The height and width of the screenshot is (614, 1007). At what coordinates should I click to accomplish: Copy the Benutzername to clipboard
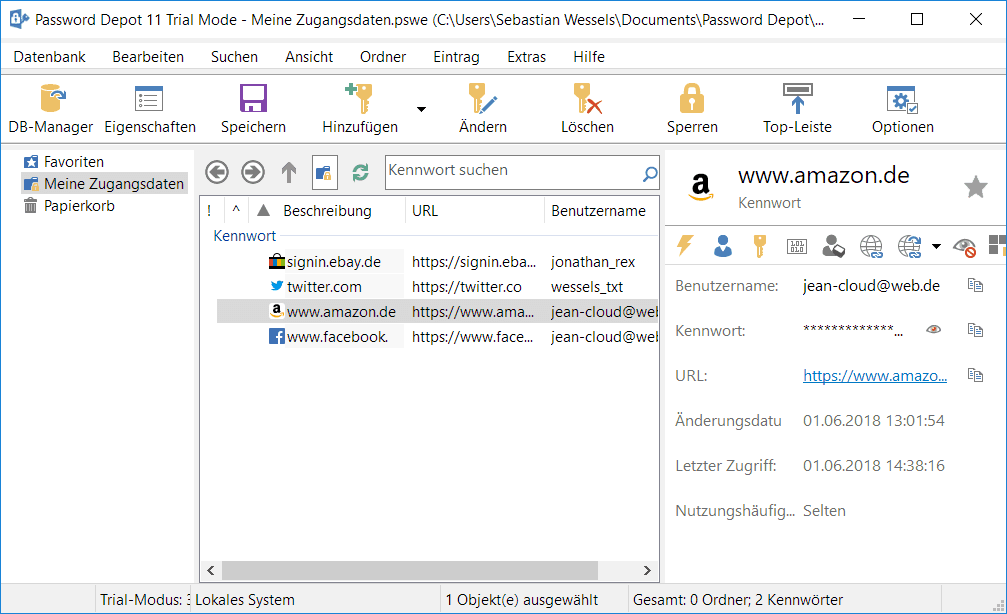pyautogui.click(x=976, y=285)
